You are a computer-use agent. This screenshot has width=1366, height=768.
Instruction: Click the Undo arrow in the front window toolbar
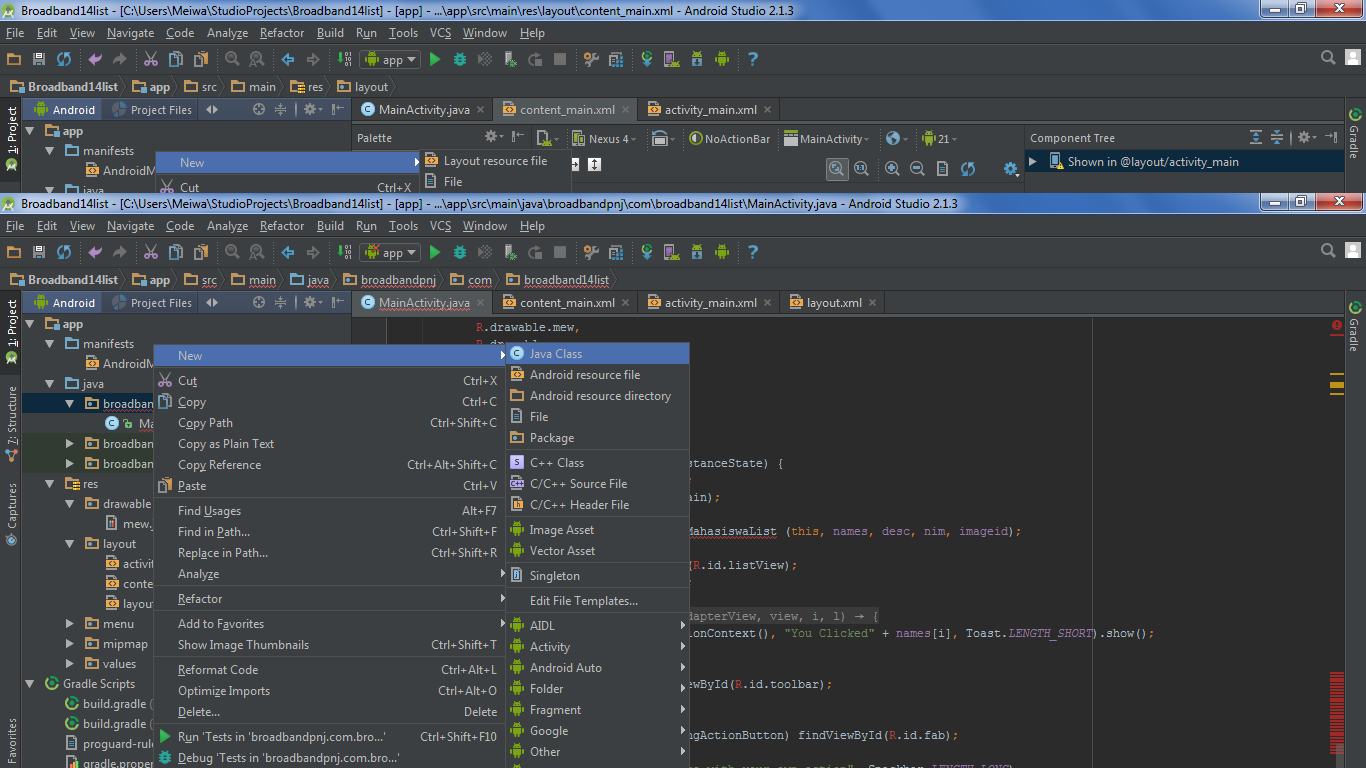coord(95,253)
